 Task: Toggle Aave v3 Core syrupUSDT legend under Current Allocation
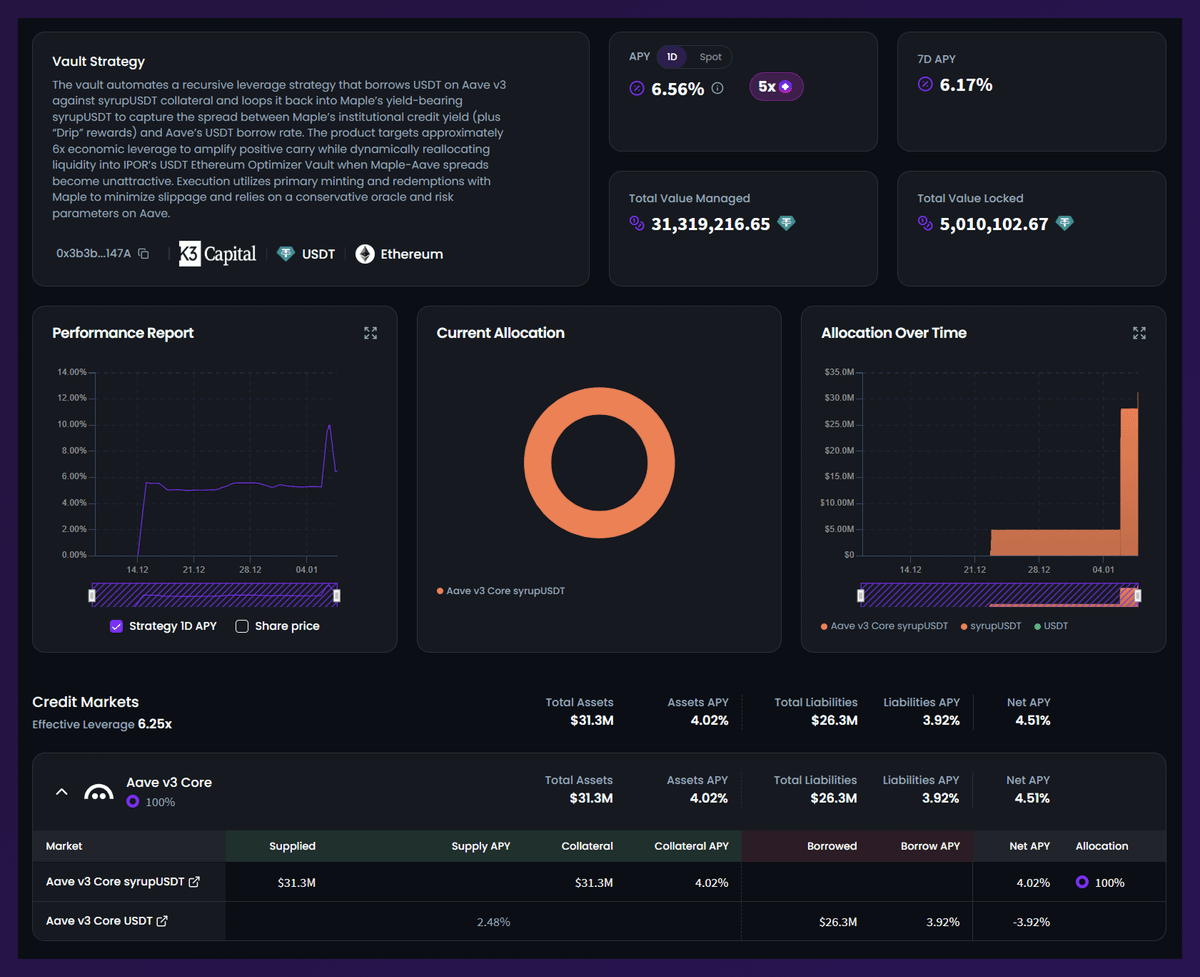pyautogui.click(x=500, y=591)
